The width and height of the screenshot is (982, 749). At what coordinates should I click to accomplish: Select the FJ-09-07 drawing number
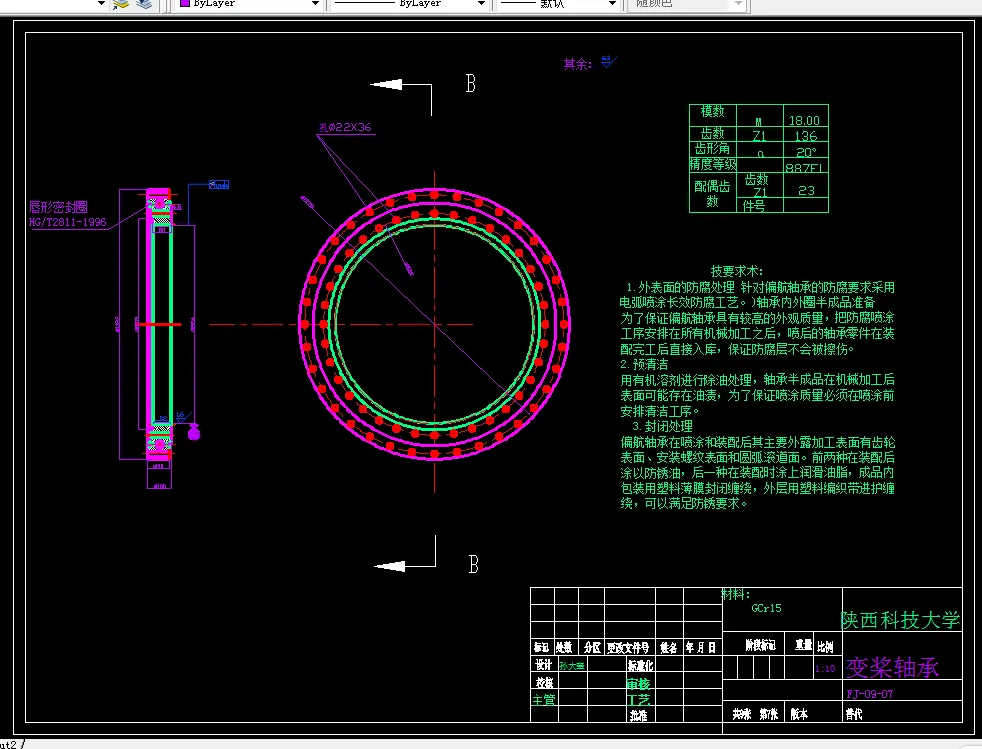pyautogui.click(x=870, y=694)
